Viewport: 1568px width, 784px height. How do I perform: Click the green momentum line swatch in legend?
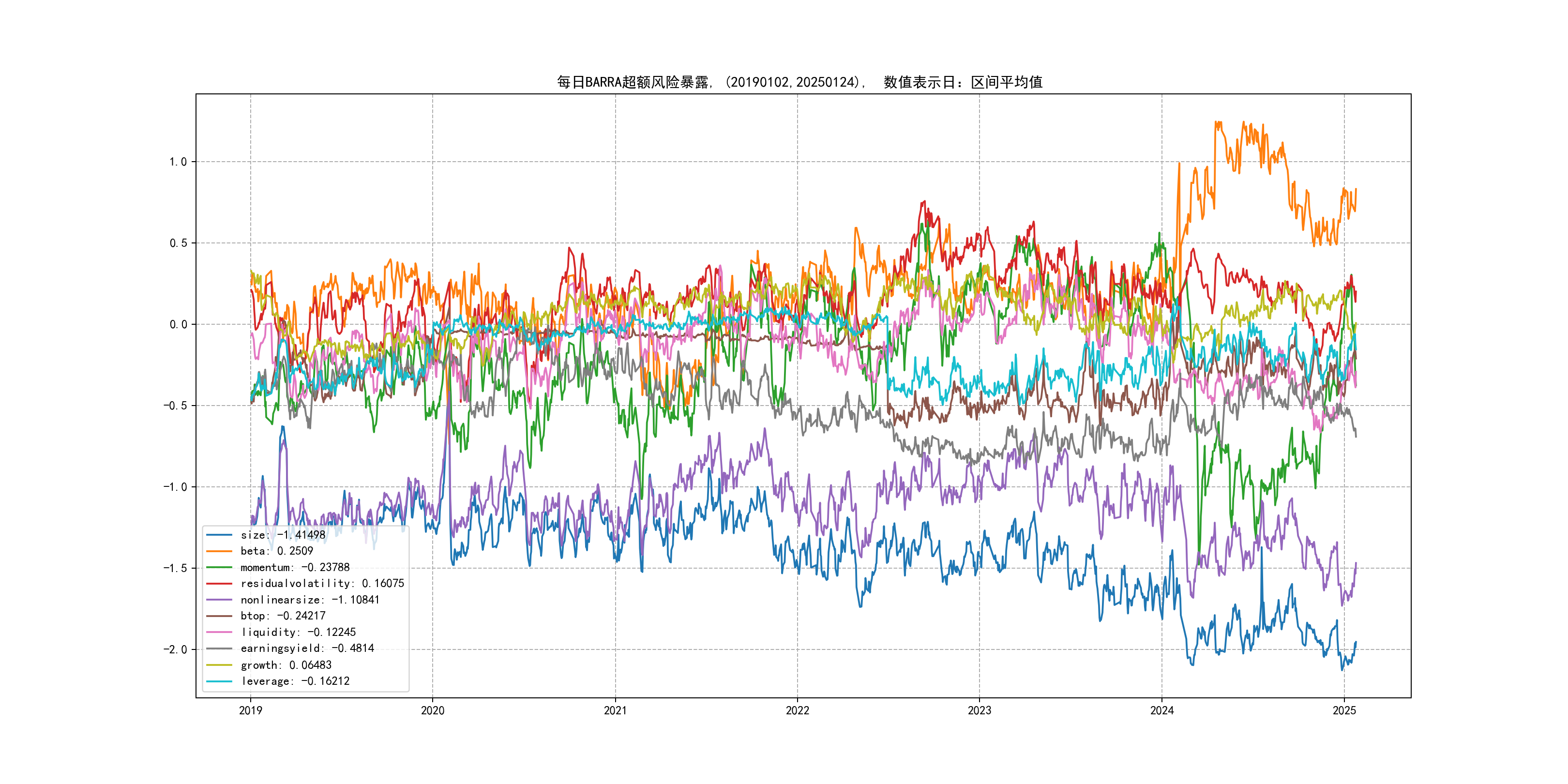click(219, 567)
